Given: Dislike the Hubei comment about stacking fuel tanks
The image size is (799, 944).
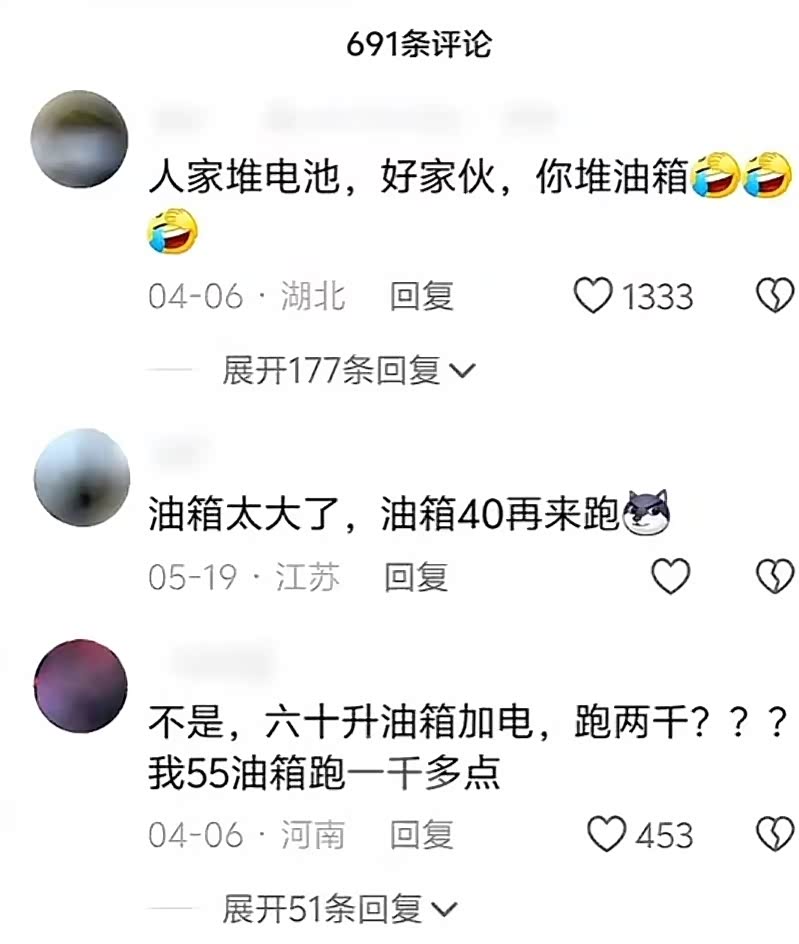Looking at the screenshot, I should (775, 296).
